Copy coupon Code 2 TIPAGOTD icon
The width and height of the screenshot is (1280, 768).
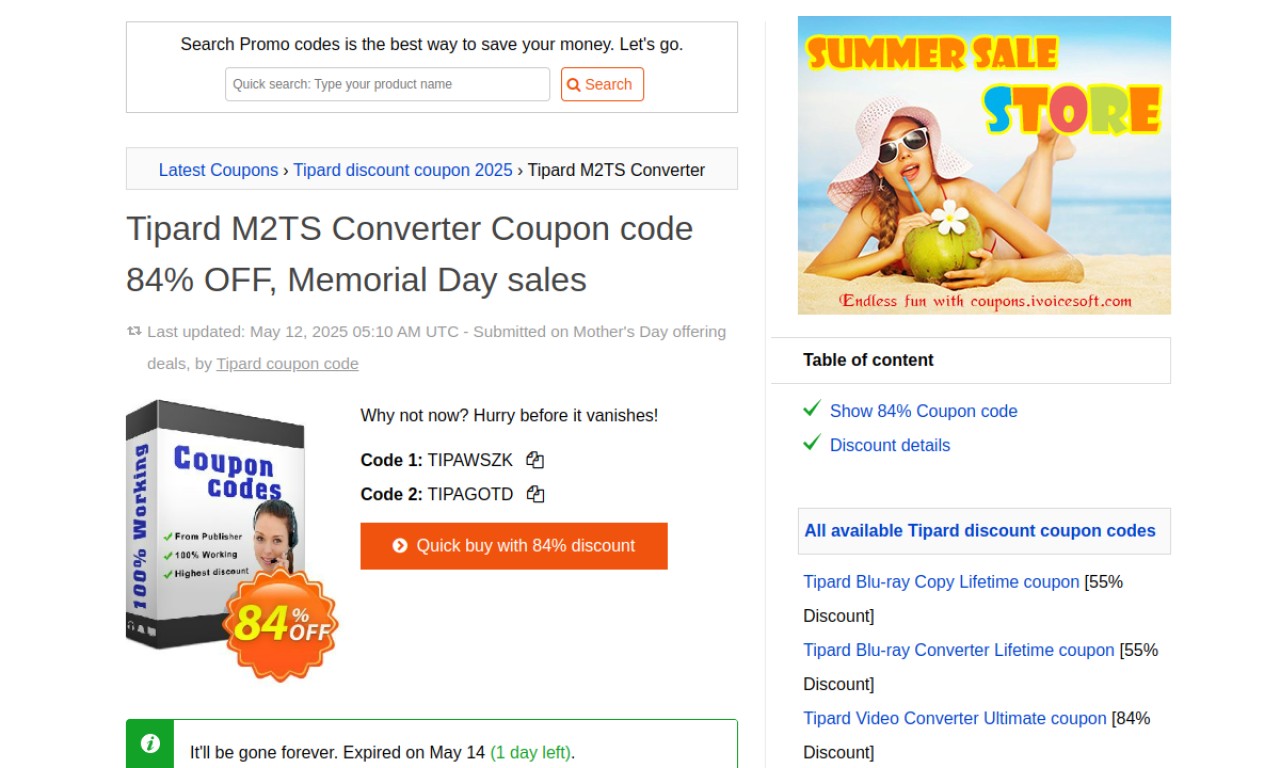coord(535,494)
